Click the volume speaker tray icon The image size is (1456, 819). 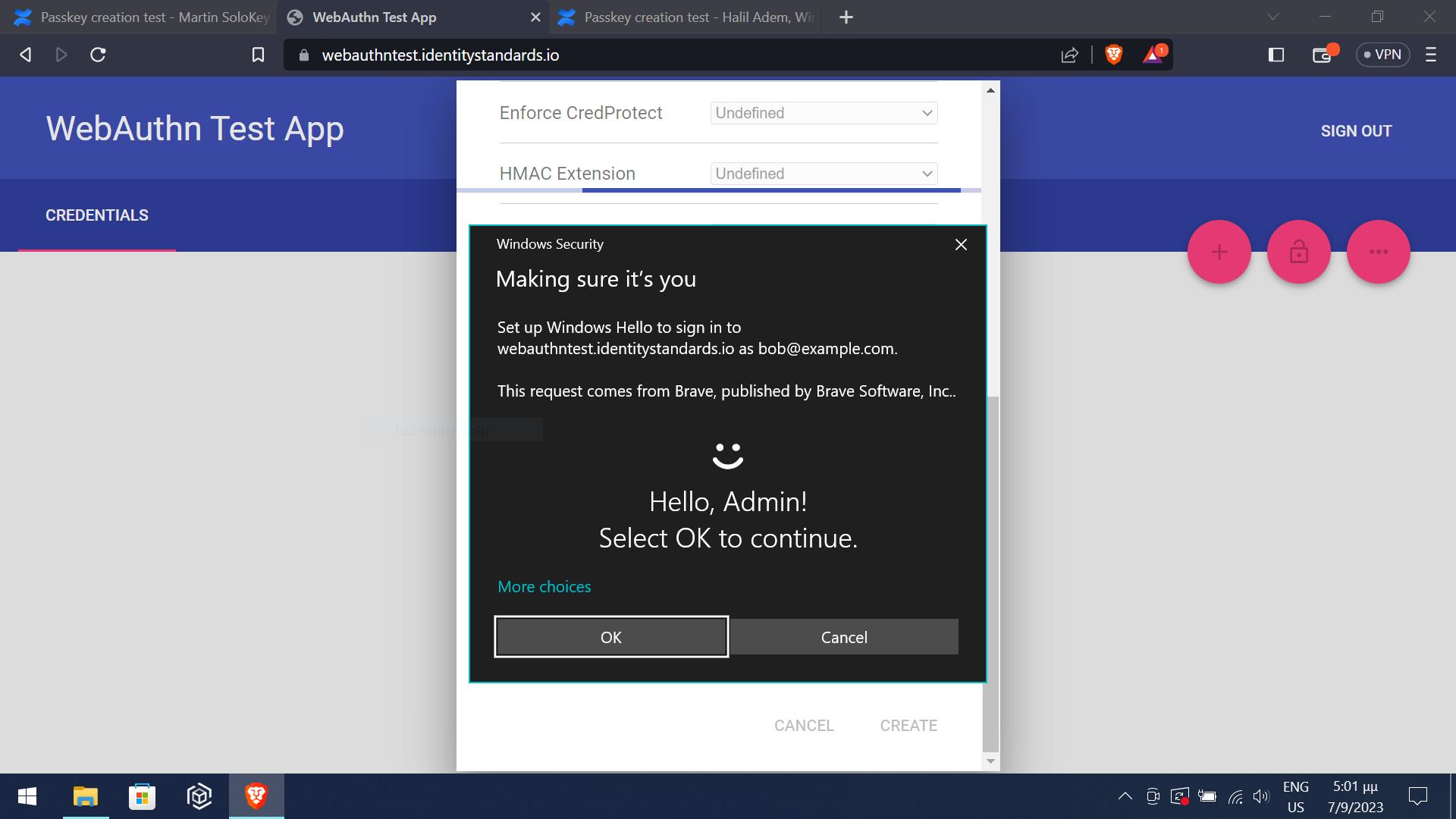point(1261,796)
